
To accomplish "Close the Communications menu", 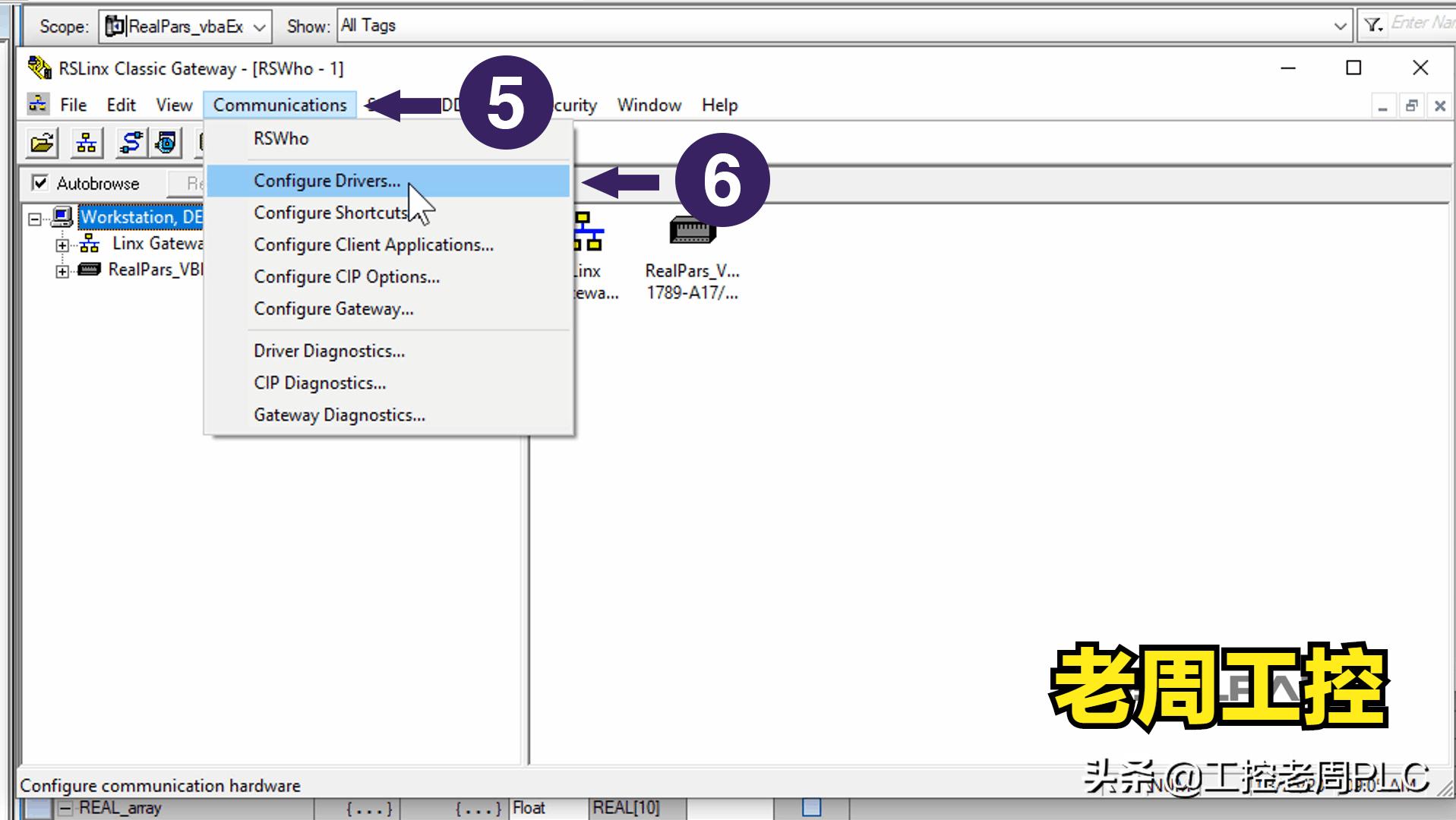I will pyautogui.click(x=280, y=105).
